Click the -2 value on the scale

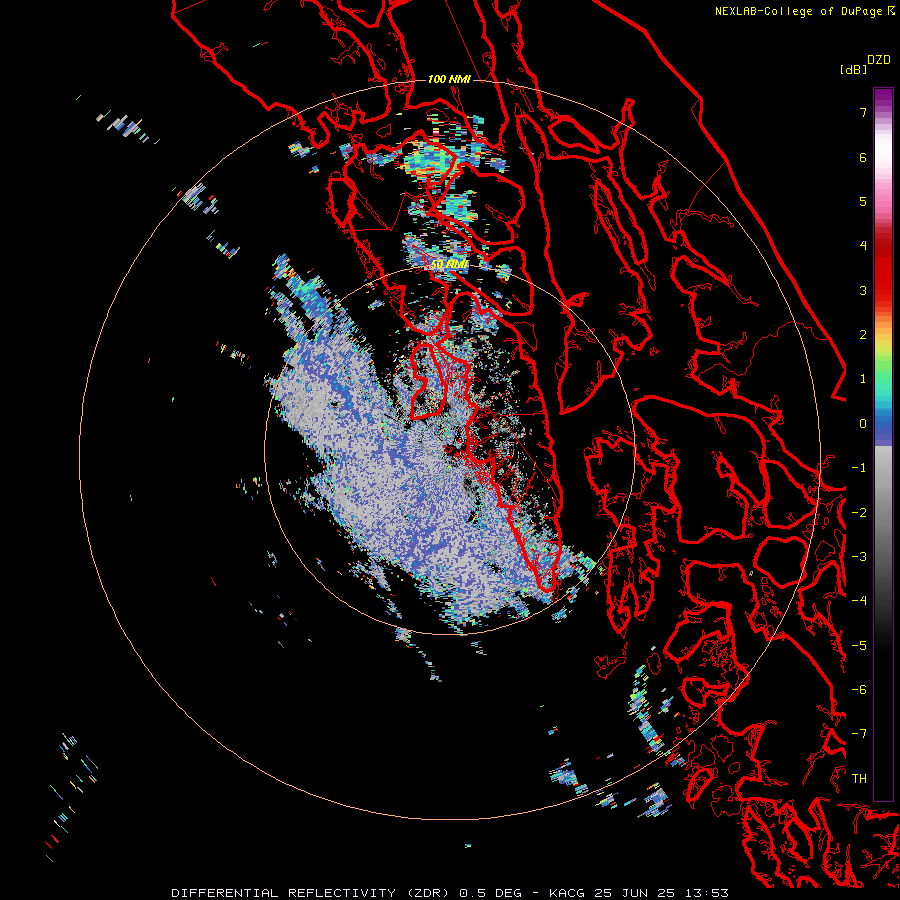click(x=859, y=513)
